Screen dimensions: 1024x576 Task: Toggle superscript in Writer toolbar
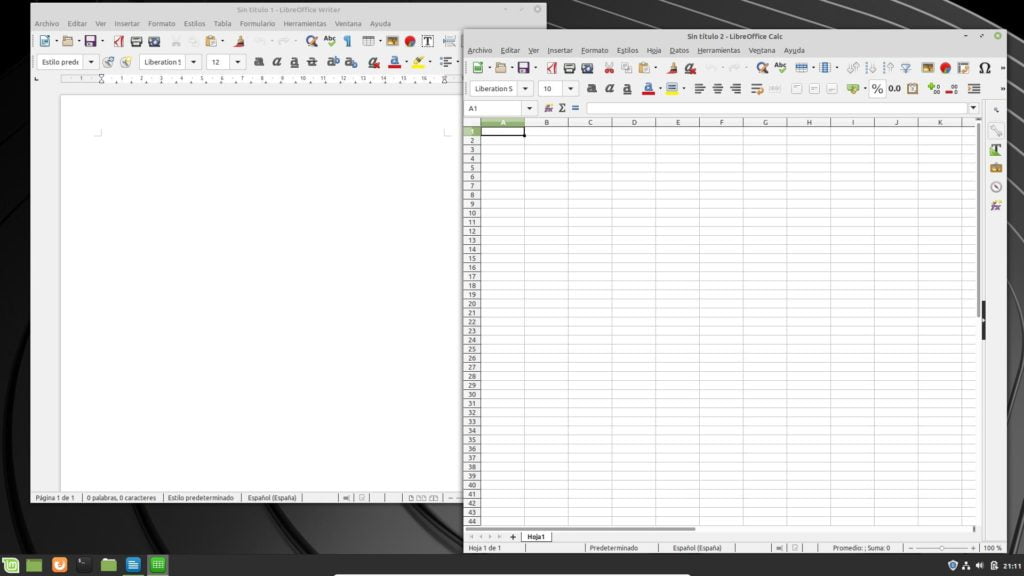point(333,62)
